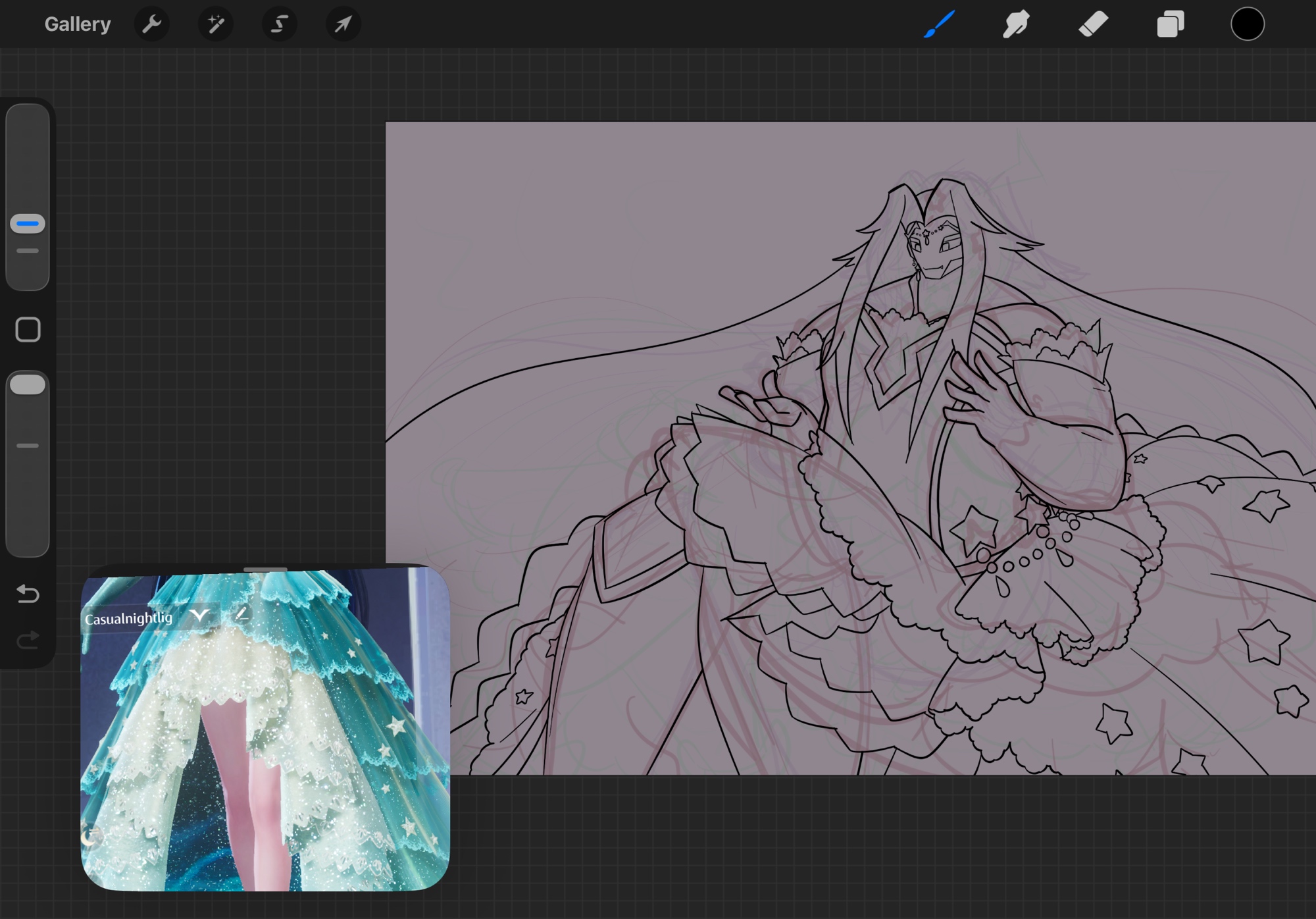Select the Eraser tool

tap(1093, 24)
